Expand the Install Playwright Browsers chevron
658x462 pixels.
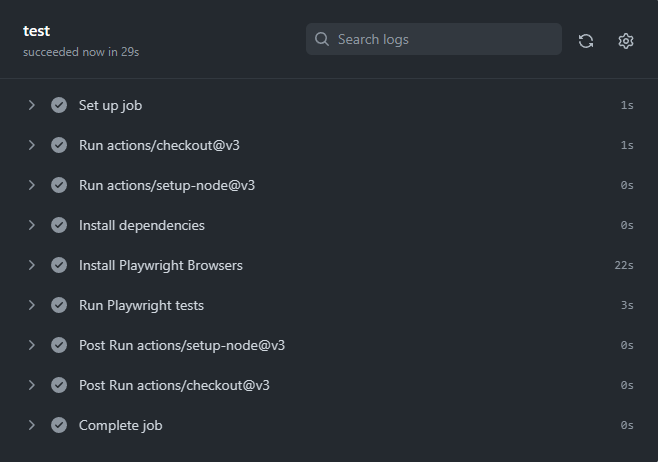click(31, 265)
